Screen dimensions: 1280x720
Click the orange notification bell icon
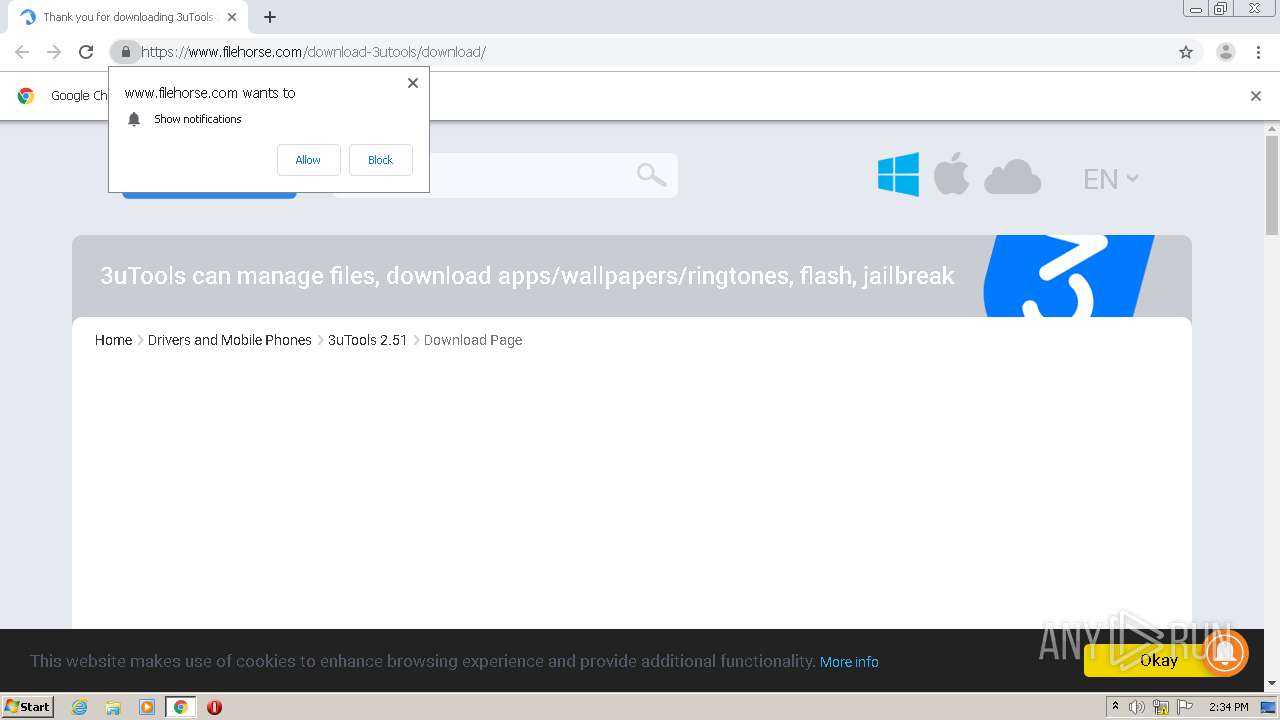point(1225,653)
